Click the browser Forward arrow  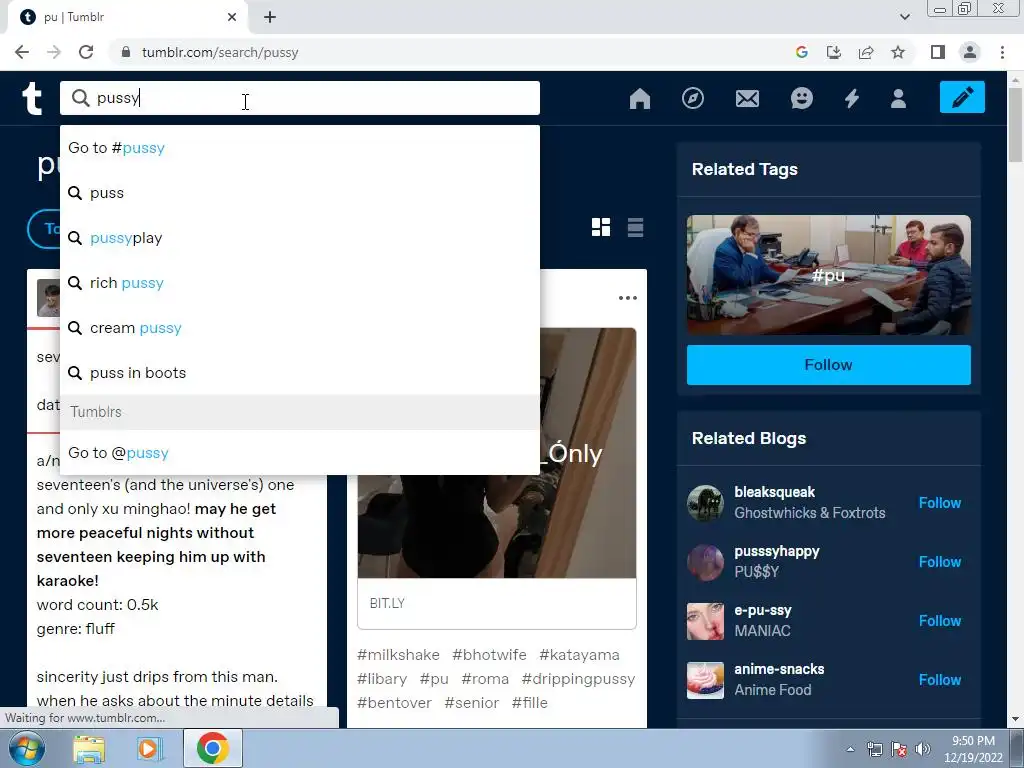(54, 52)
